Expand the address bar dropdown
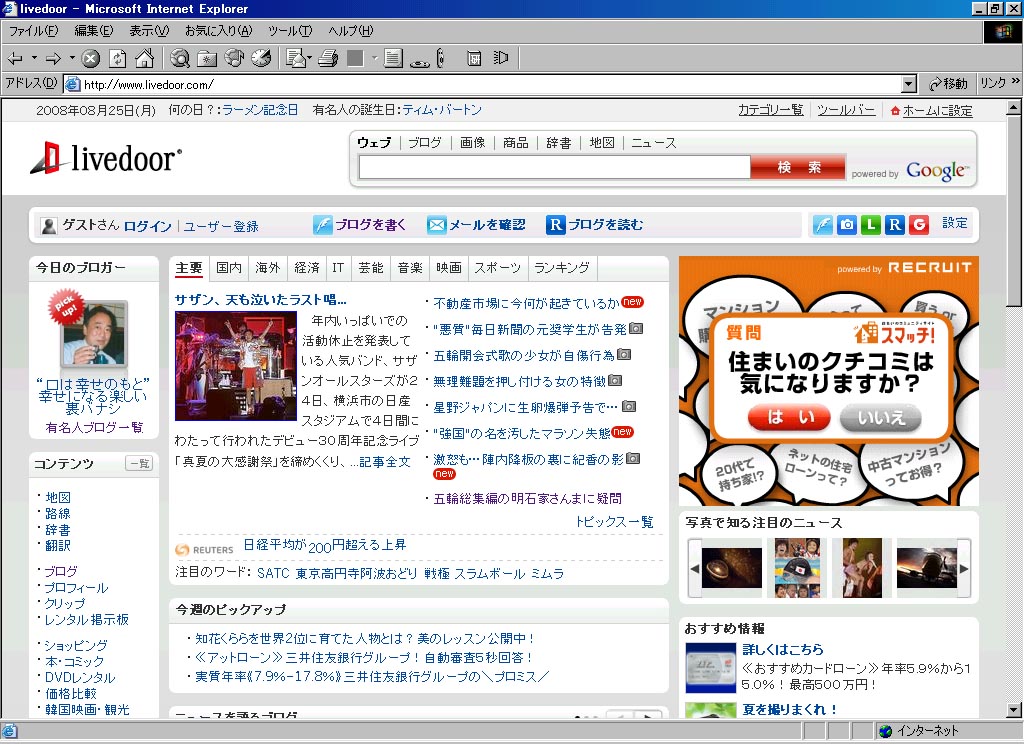Screen dimensions: 1024x744 [909, 84]
